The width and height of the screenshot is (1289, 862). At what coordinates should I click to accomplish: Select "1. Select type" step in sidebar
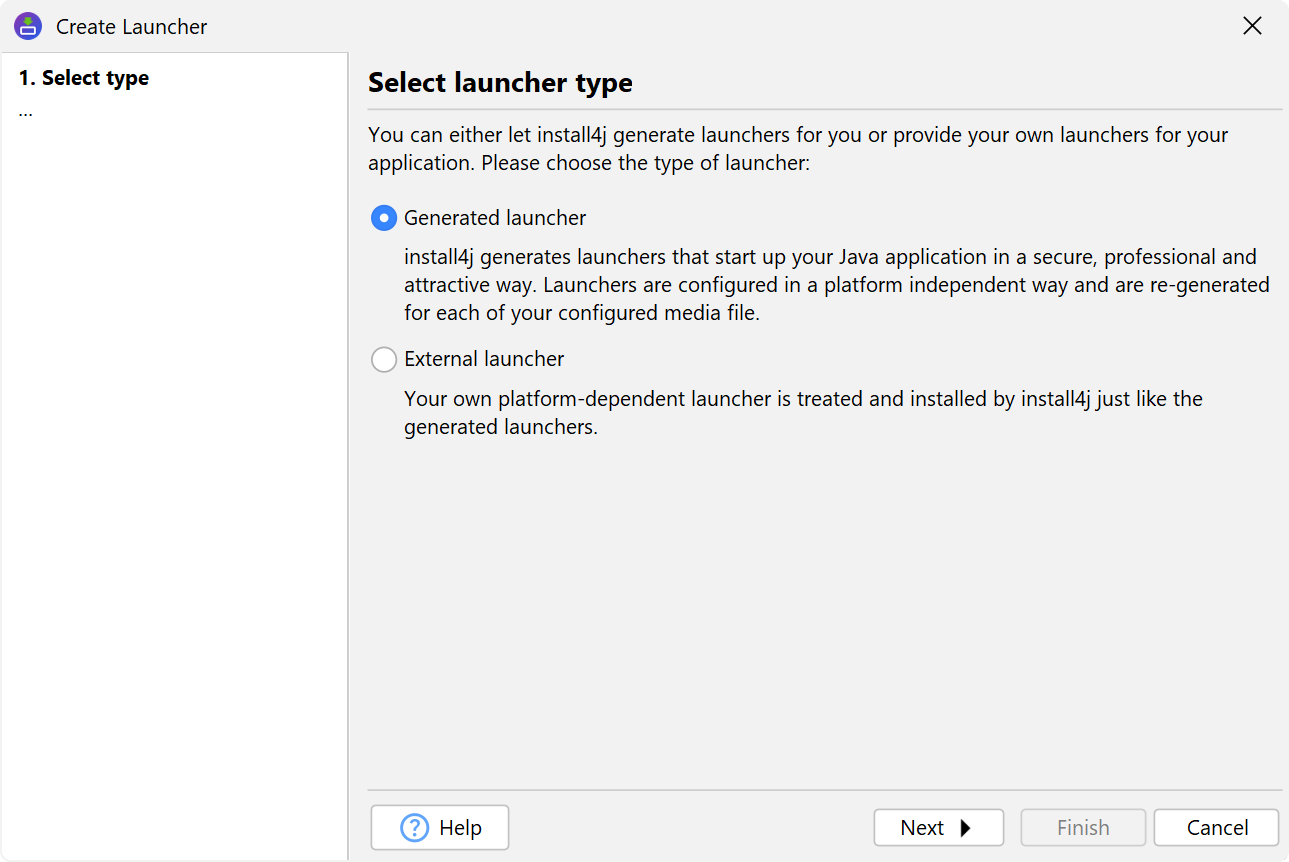(x=84, y=78)
